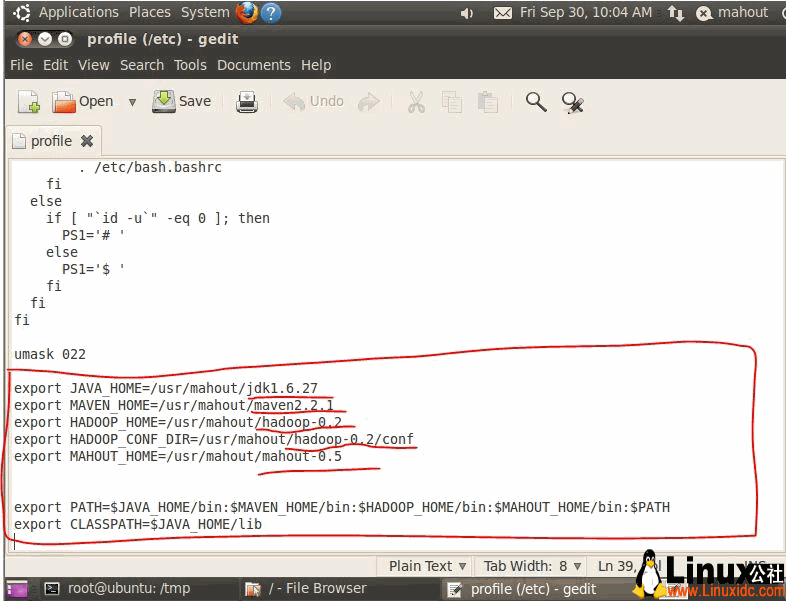This screenshot has height=601, width=786.
Task: Click the date and time clock
Action: click(x=586, y=12)
